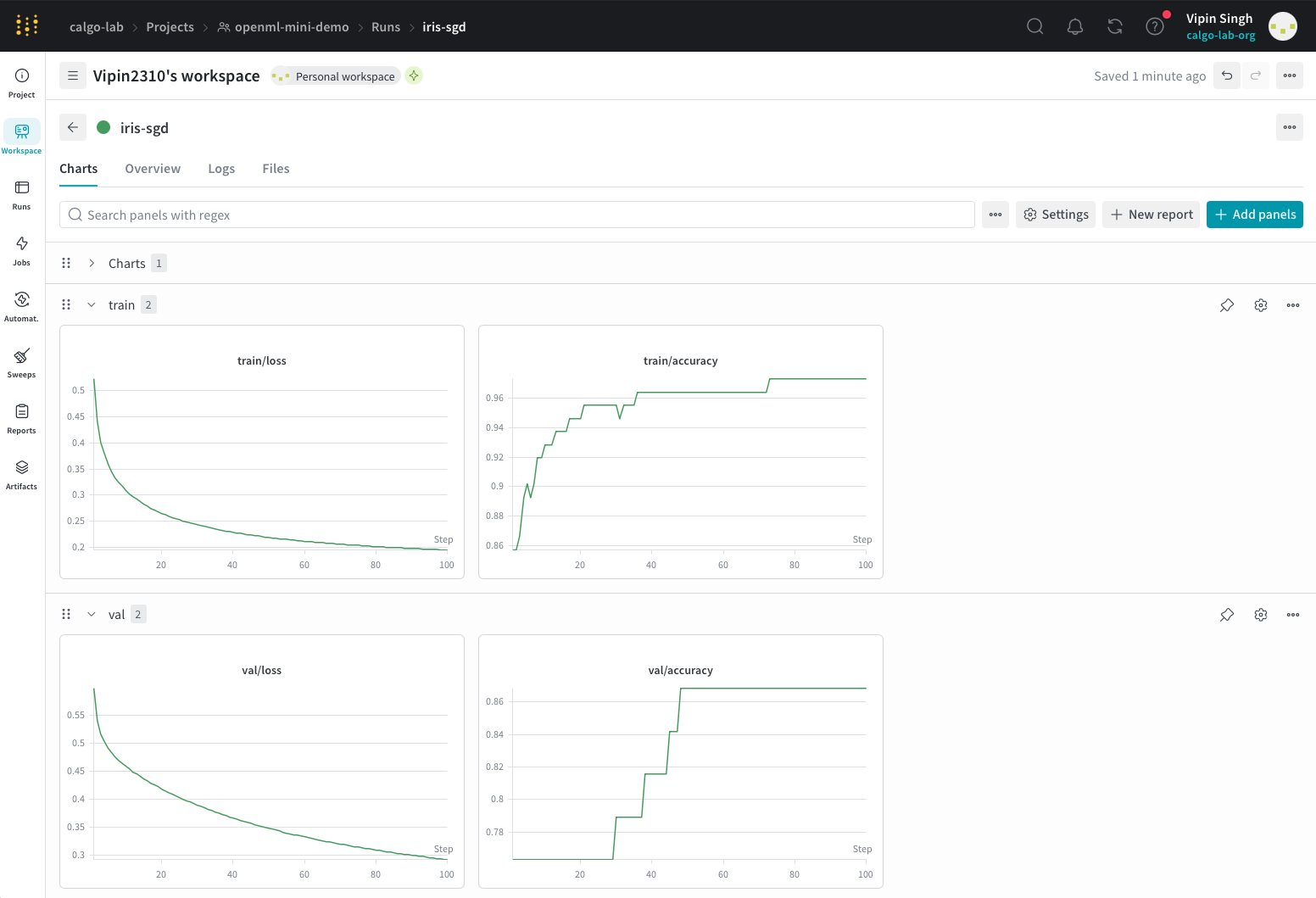Open the global search icon

coord(1034,26)
